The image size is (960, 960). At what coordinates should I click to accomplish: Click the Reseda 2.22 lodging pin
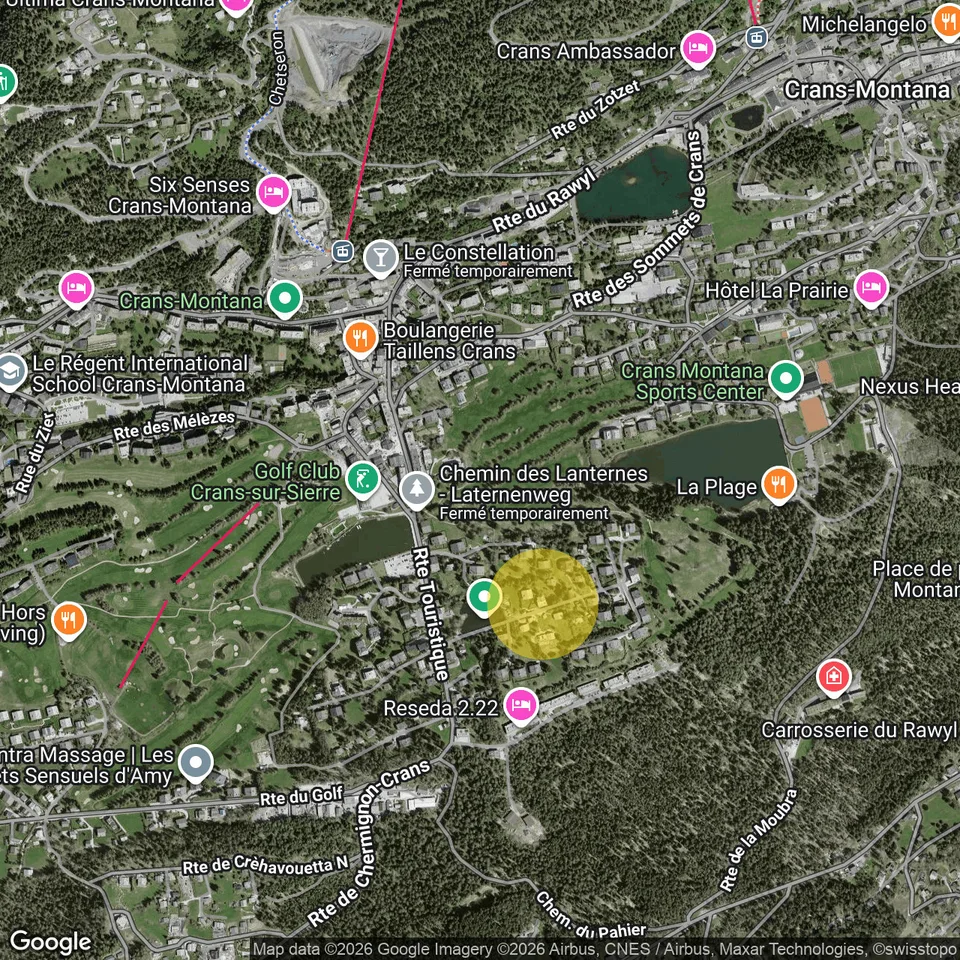click(521, 706)
